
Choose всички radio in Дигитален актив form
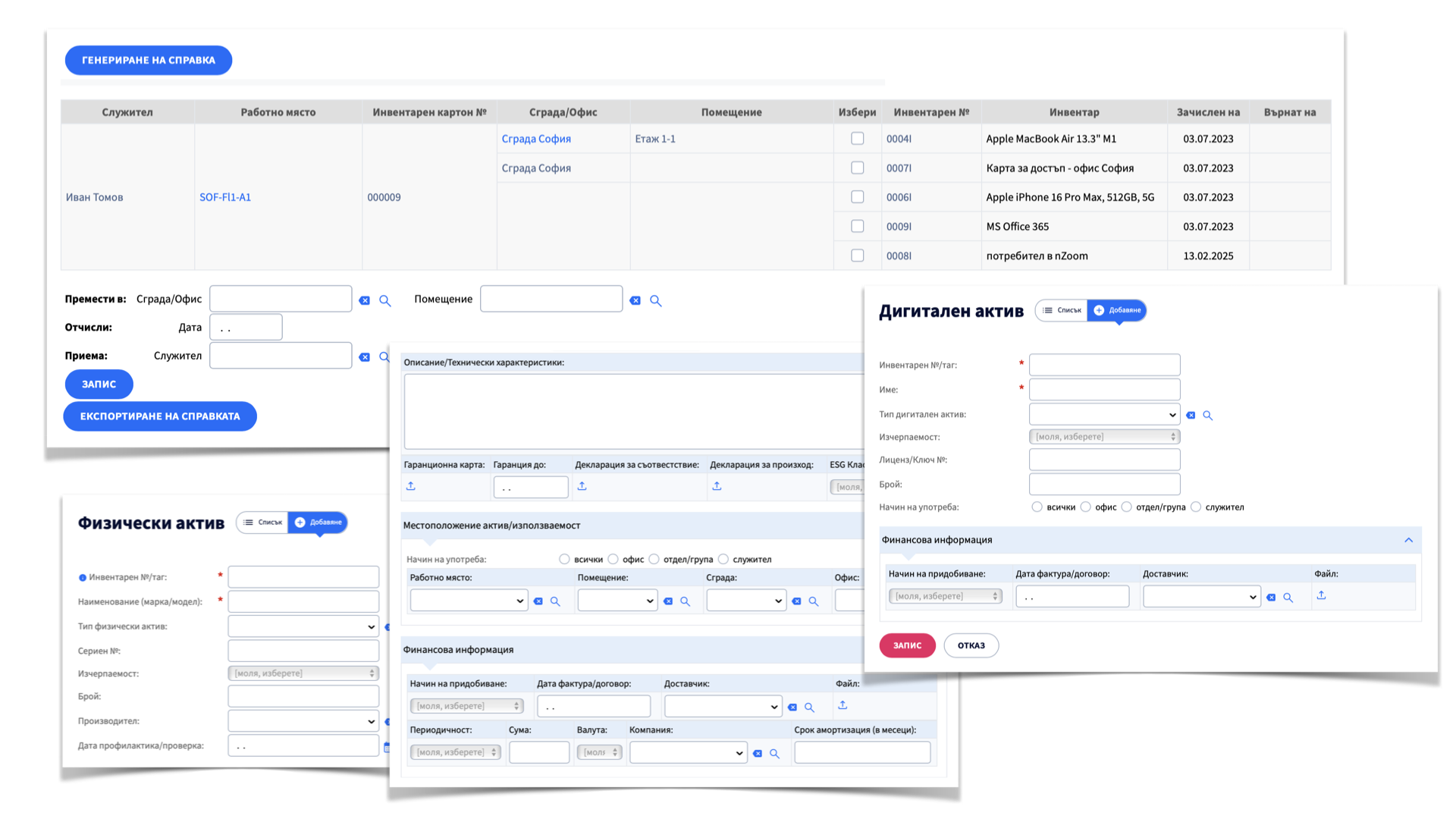click(x=1037, y=507)
